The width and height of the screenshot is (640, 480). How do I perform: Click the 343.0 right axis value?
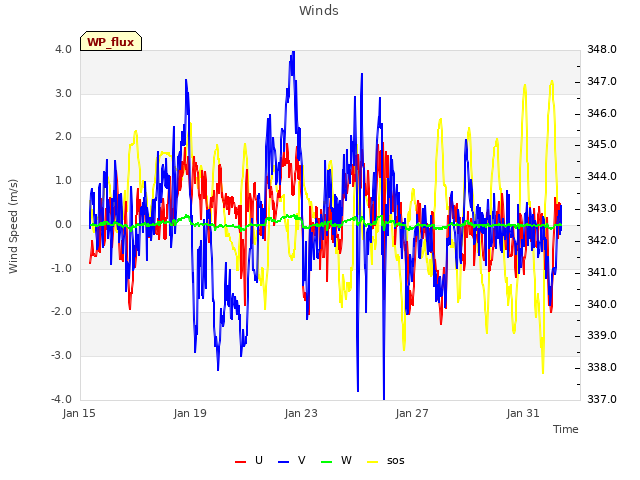coord(602,209)
